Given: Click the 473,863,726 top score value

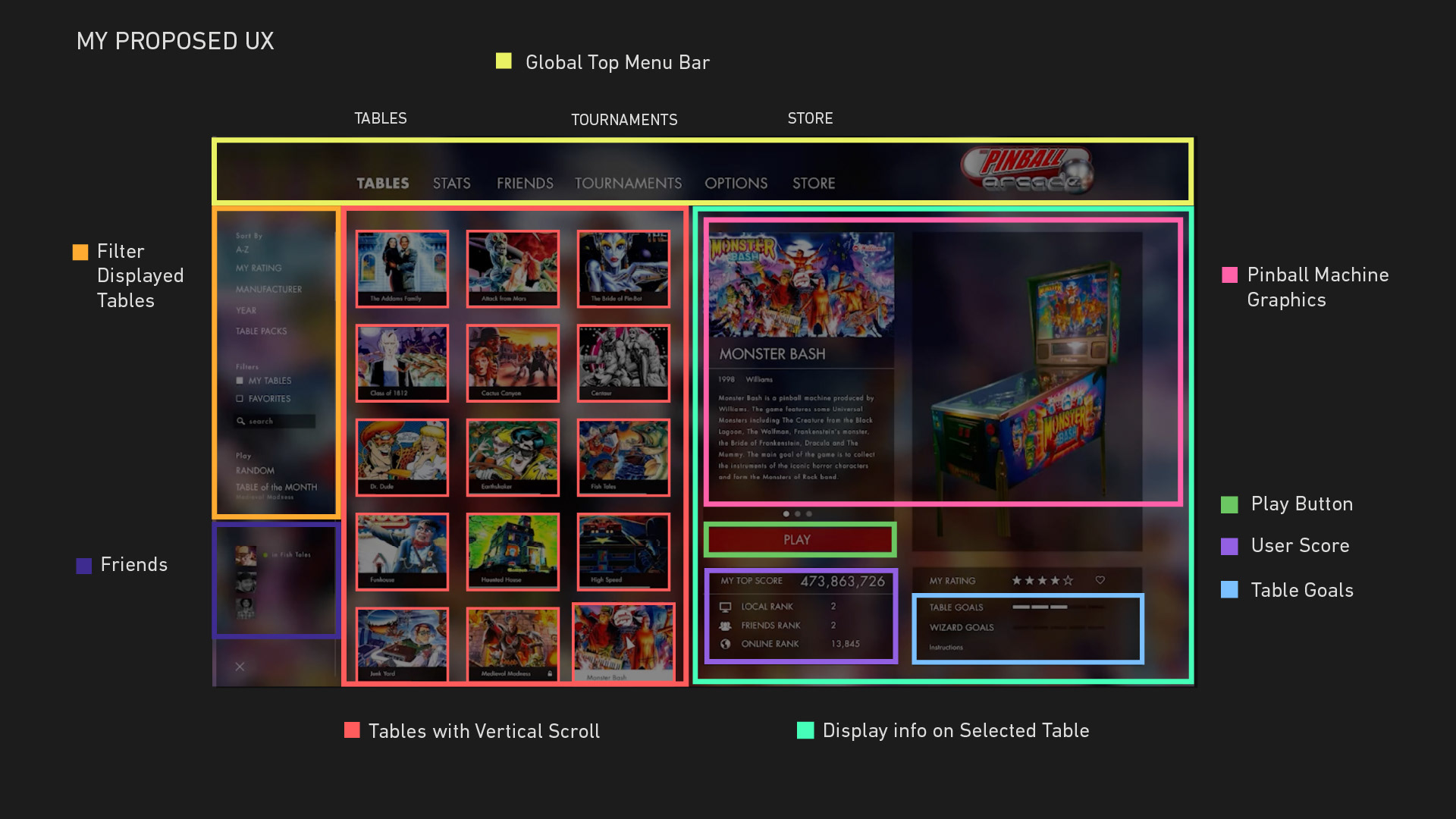Looking at the screenshot, I should click(x=843, y=582).
